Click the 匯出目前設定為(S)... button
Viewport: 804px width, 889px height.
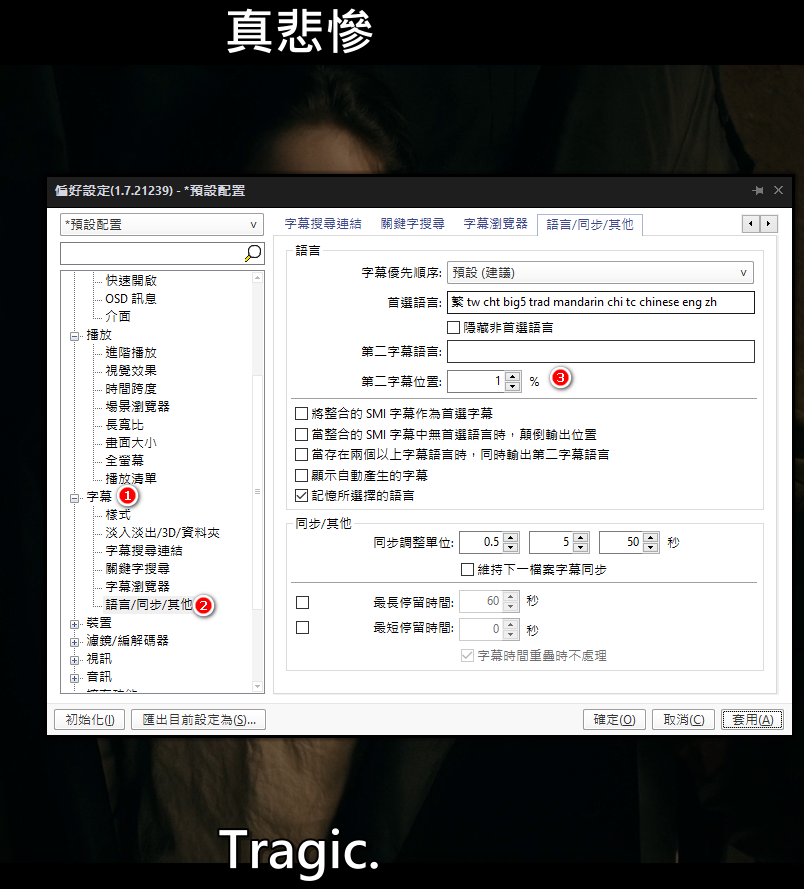tap(200, 719)
